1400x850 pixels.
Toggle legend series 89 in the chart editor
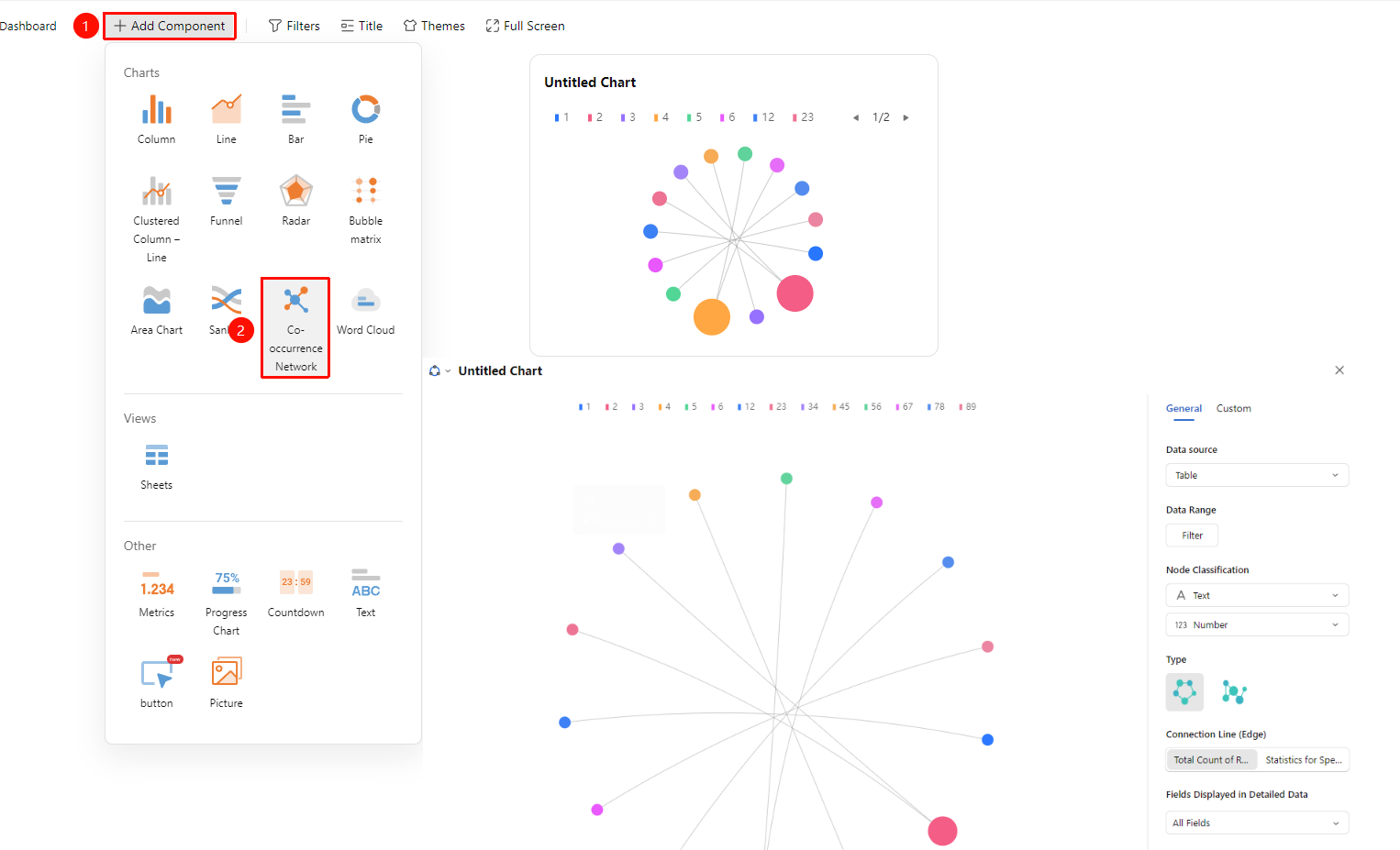click(967, 406)
